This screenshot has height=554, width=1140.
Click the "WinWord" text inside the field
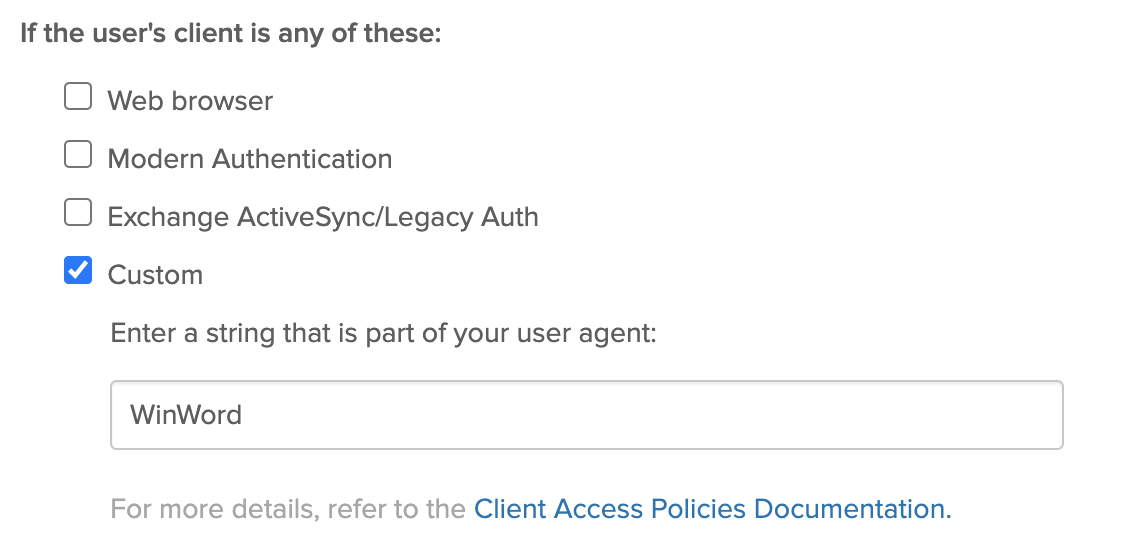186,415
